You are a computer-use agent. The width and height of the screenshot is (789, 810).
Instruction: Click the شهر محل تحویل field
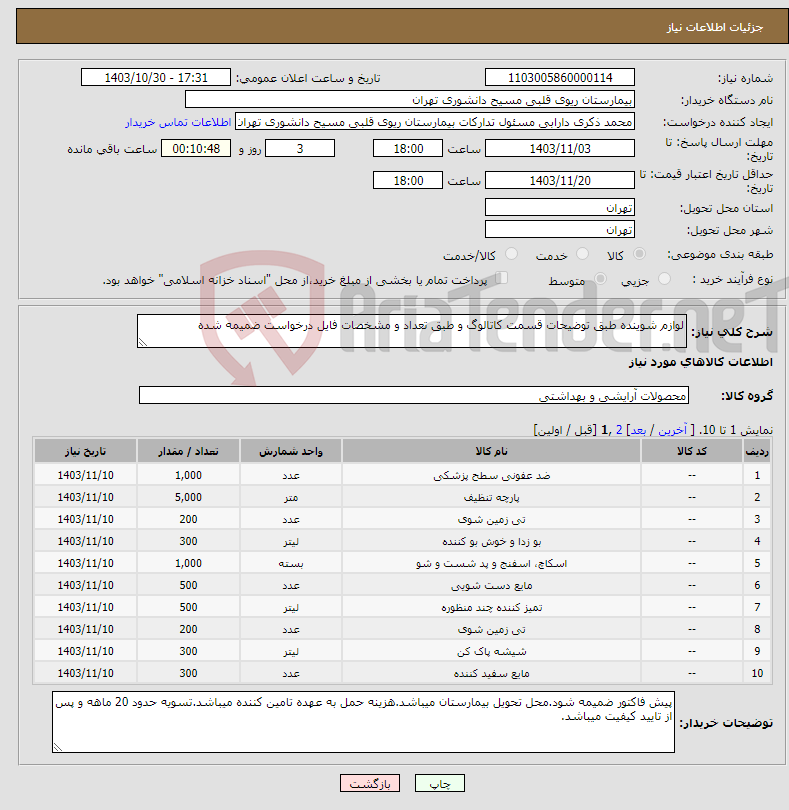[560, 229]
